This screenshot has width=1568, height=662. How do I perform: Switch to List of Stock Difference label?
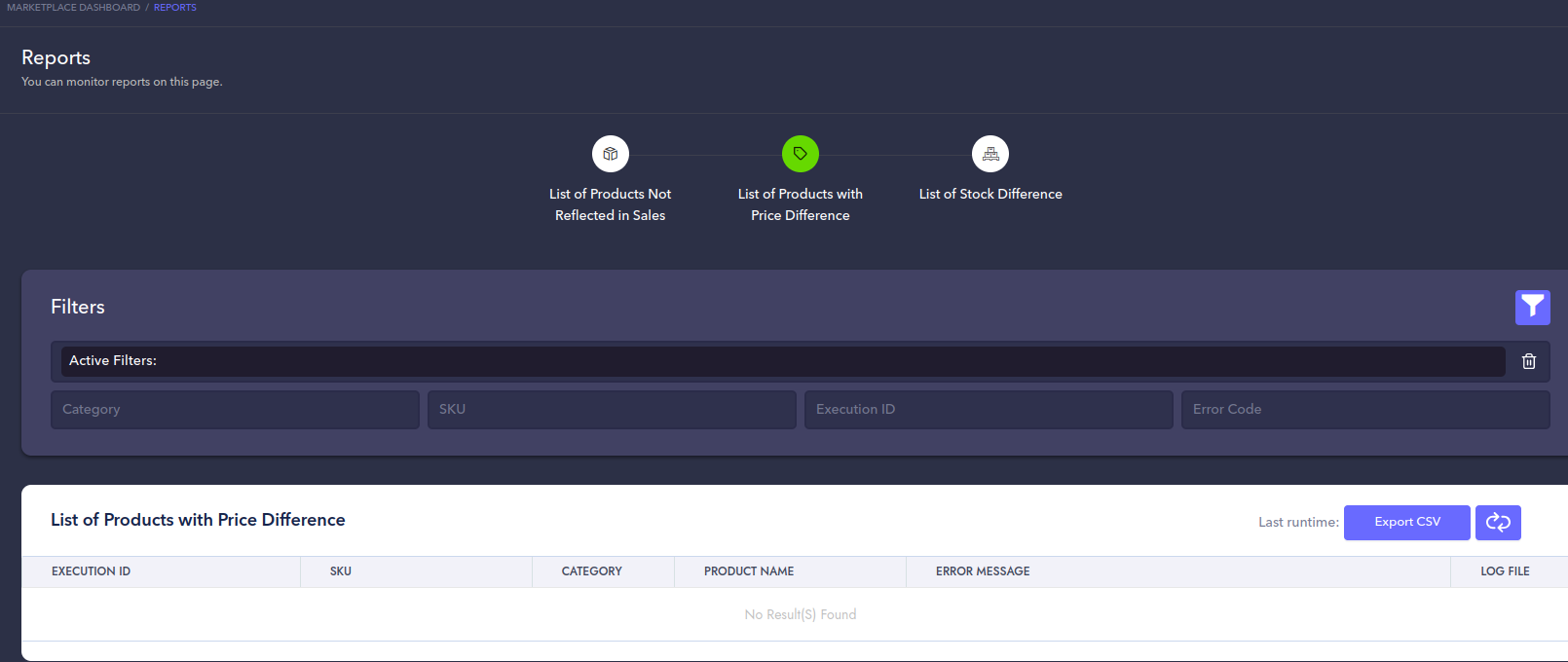989,194
